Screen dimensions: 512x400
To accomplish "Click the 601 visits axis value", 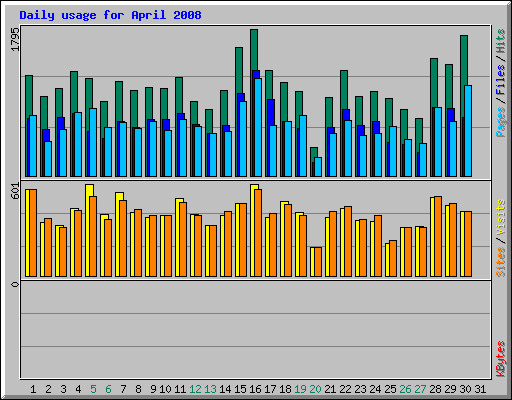I will 15,191.
